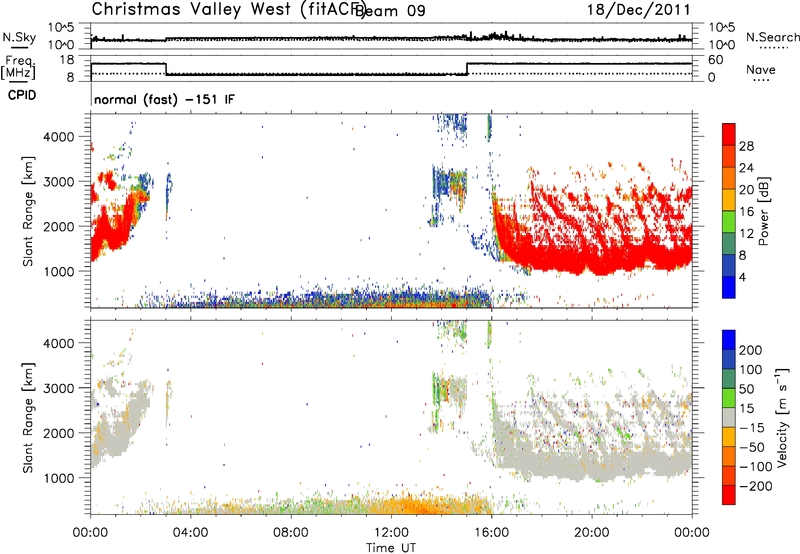Click 'normal (fast) -151 IF' text

tap(164, 99)
